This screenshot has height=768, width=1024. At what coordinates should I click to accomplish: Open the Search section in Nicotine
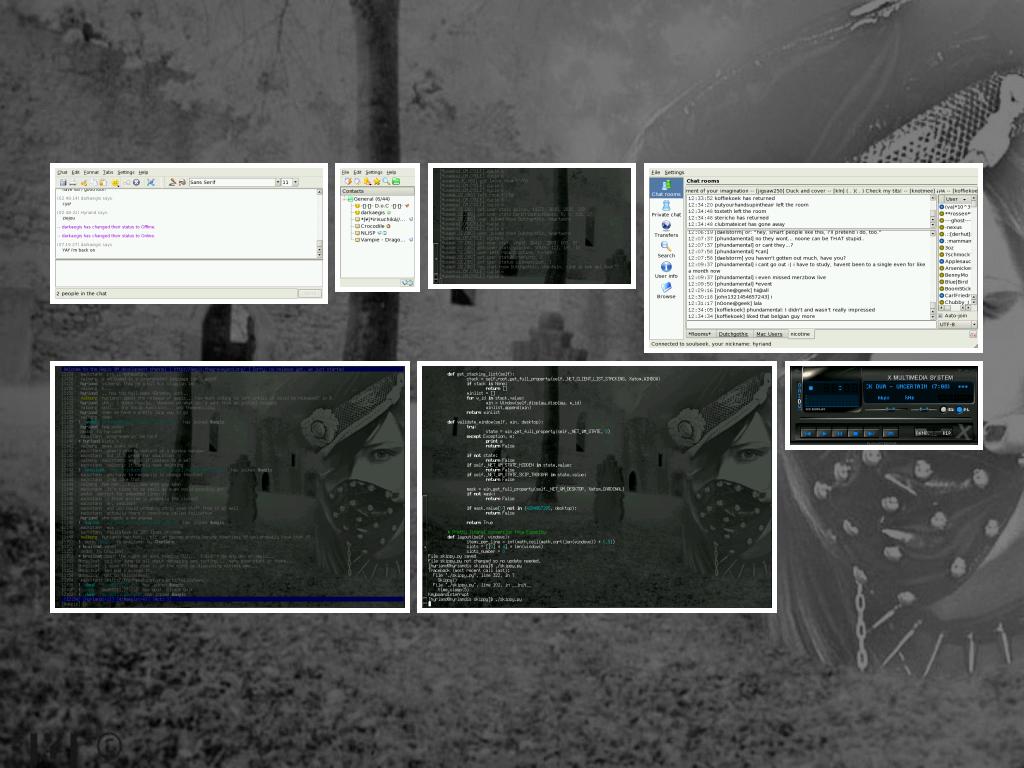pyautogui.click(x=665, y=249)
